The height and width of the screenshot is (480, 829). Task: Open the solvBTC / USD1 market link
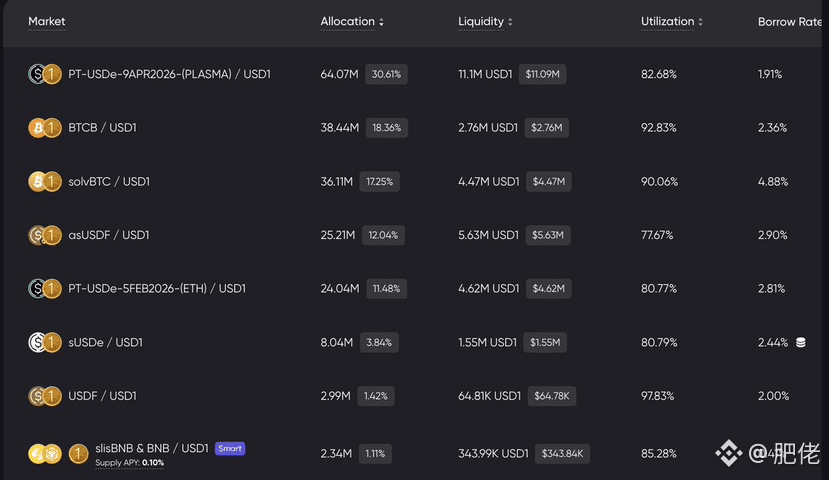click(x=109, y=181)
